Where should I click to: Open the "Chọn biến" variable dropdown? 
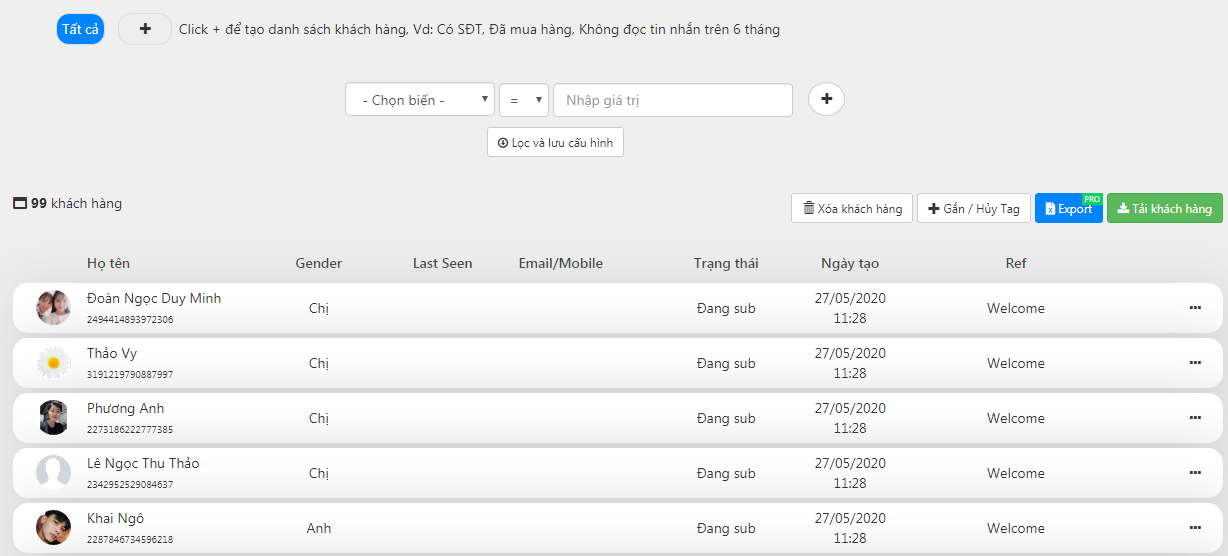tap(420, 100)
